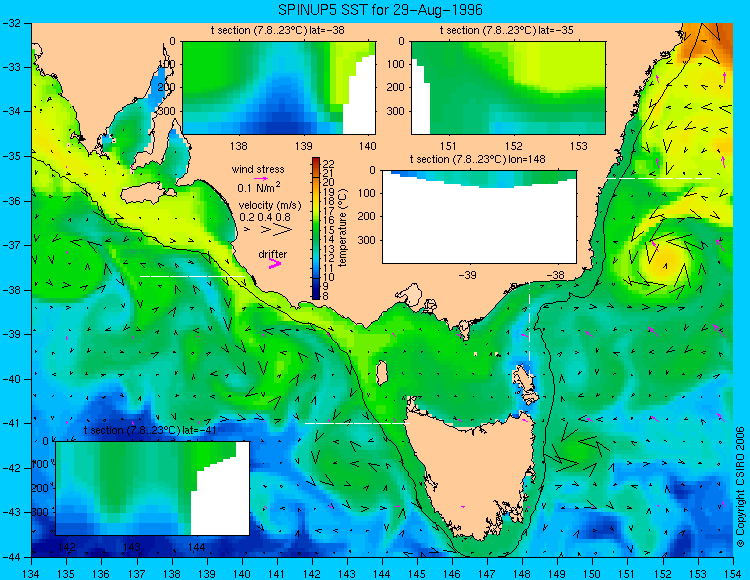This screenshot has height=580, width=750.
Task: Click the 134 longitude tick on the bottom axis
Action: tap(31, 574)
